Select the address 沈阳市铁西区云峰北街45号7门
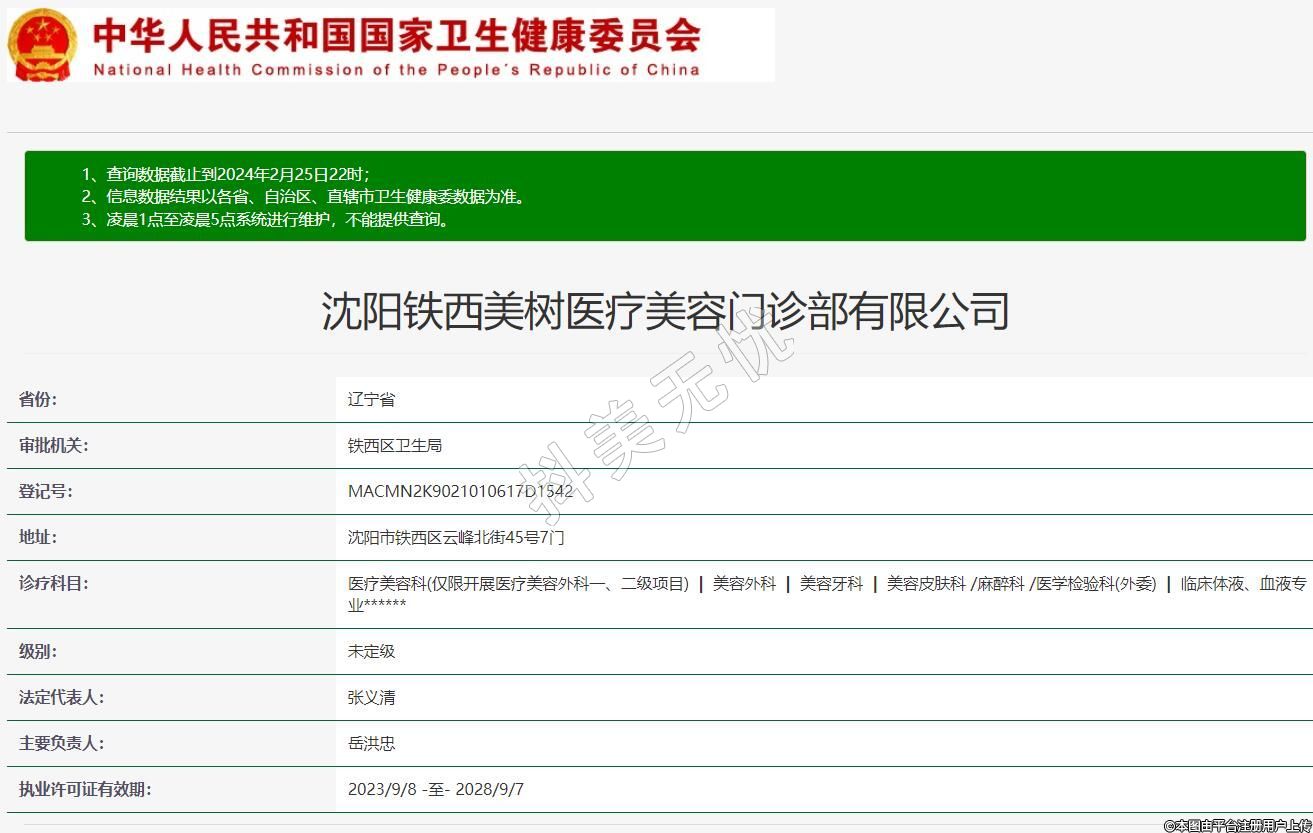This screenshot has height=833, width=1313. click(x=456, y=537)
